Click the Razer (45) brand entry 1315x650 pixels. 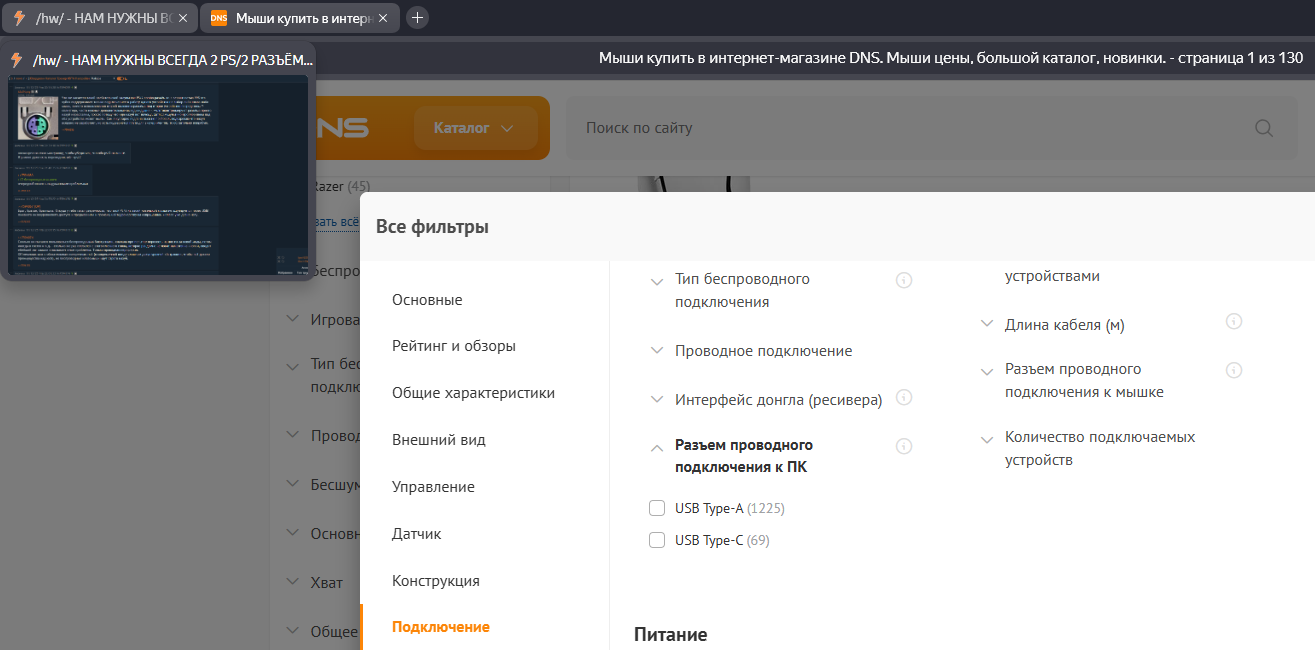click(341, 186)
